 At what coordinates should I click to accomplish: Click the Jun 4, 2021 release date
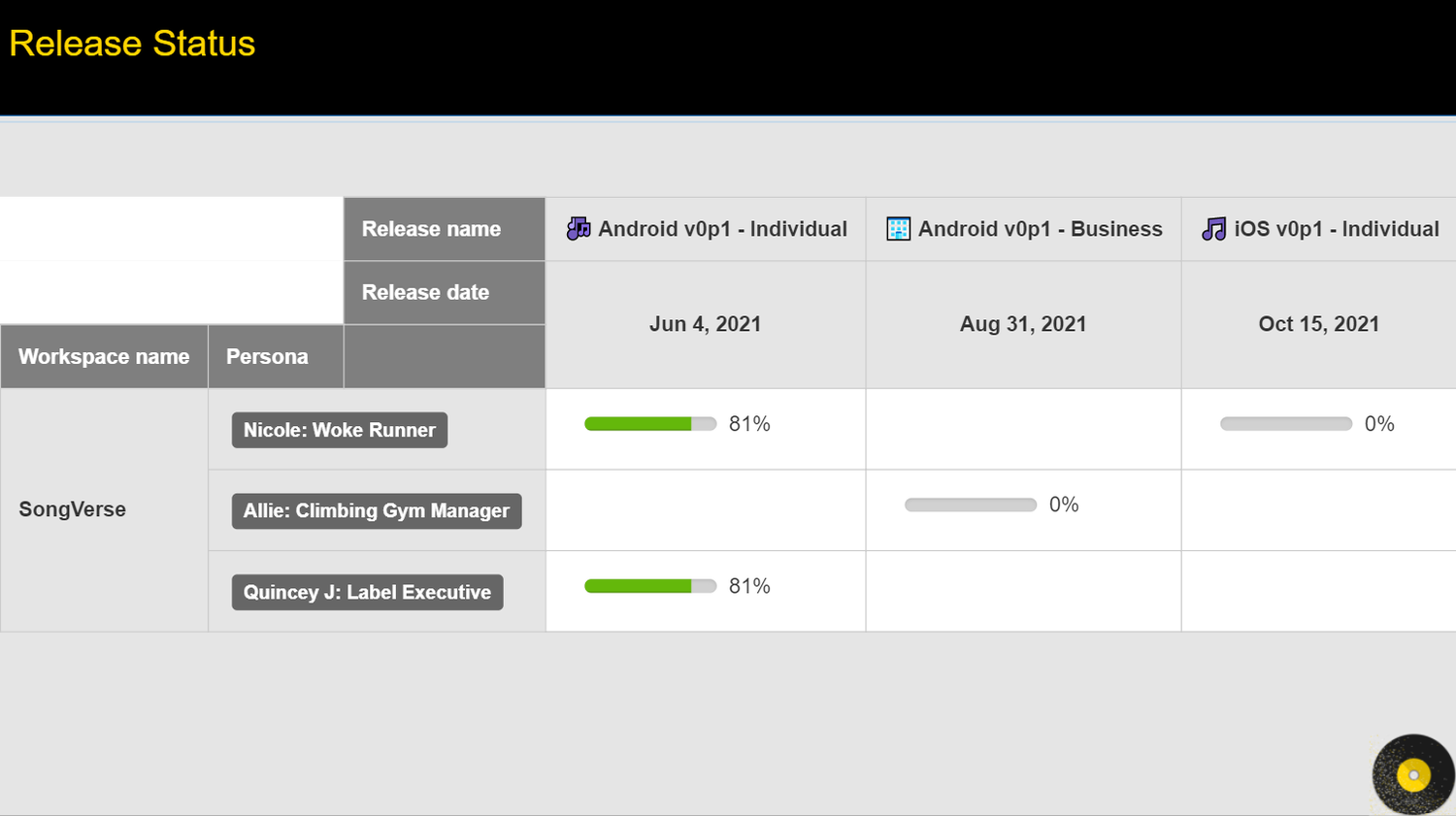(x=705, y=324)
